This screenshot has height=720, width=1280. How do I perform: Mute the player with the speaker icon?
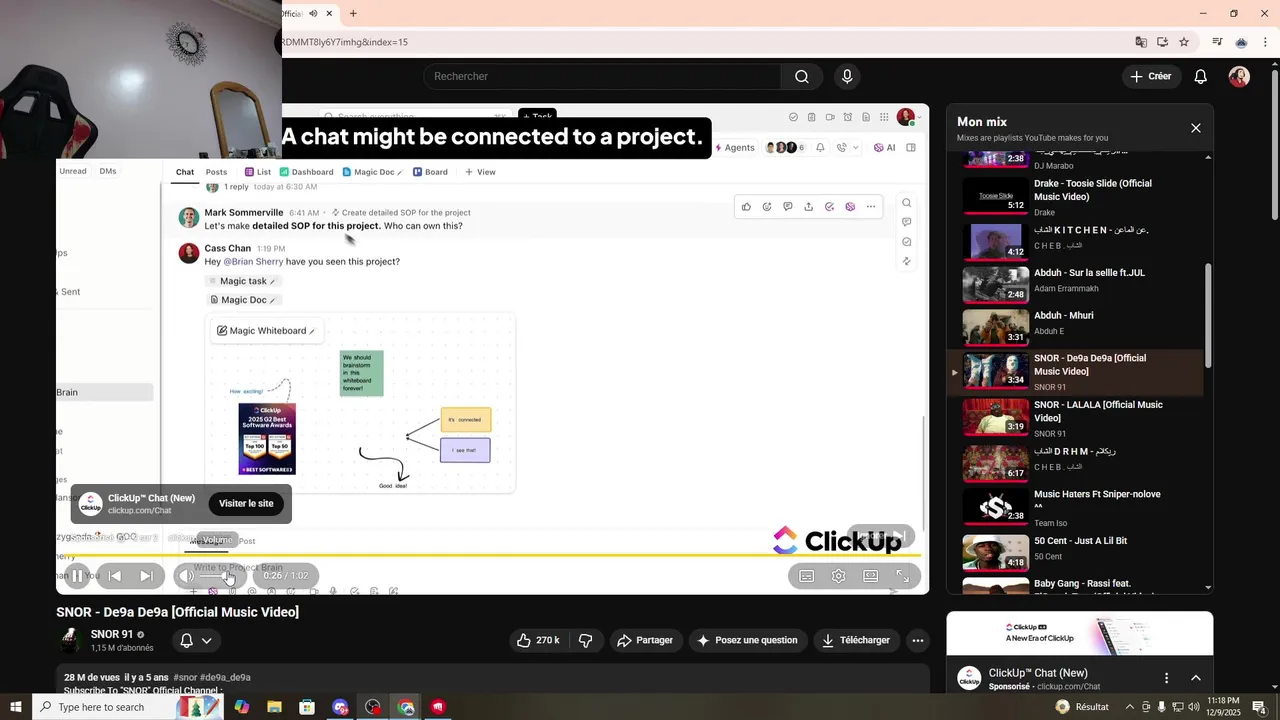coord(187,576)
